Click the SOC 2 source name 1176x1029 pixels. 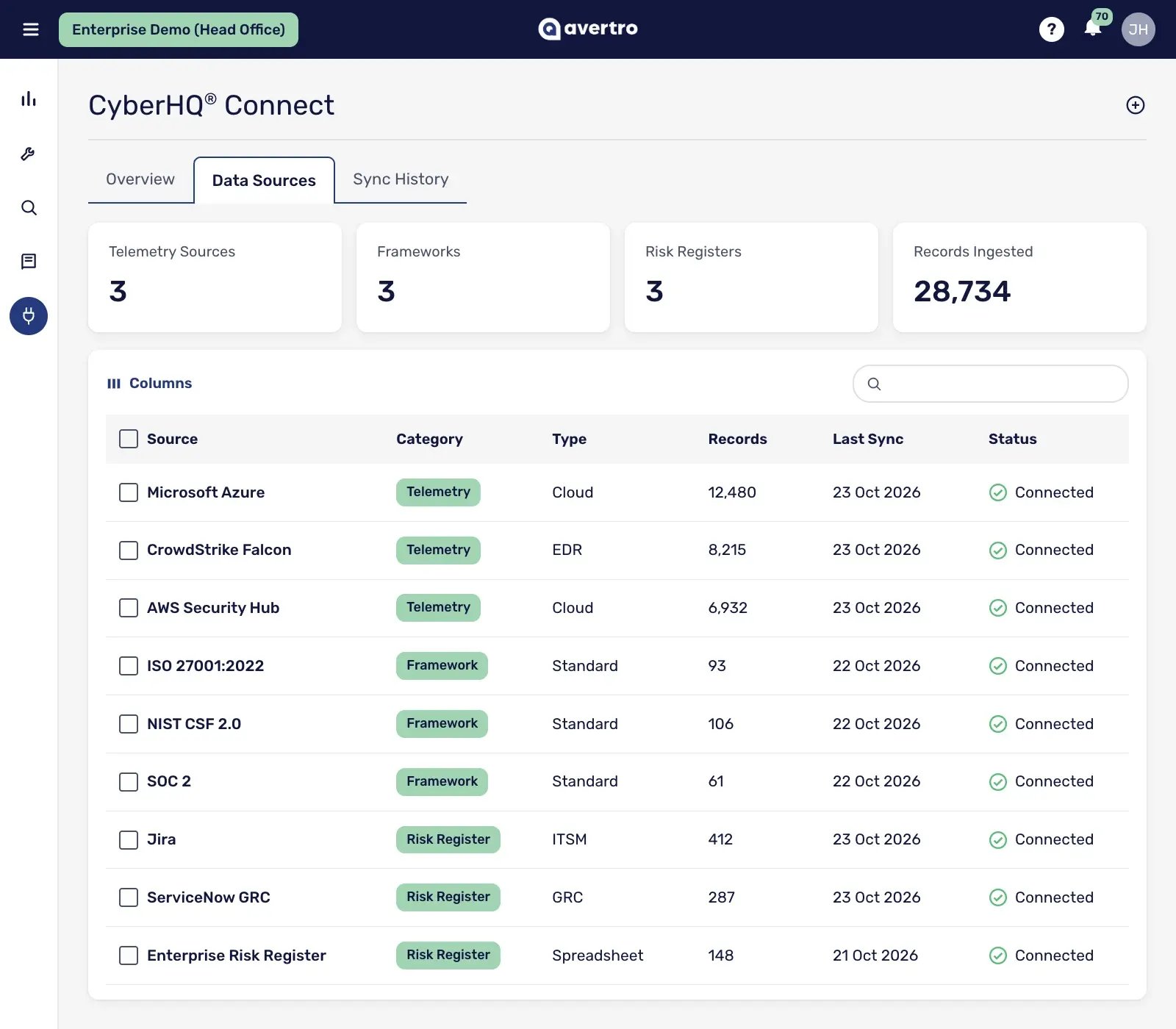tap(169, 781)
